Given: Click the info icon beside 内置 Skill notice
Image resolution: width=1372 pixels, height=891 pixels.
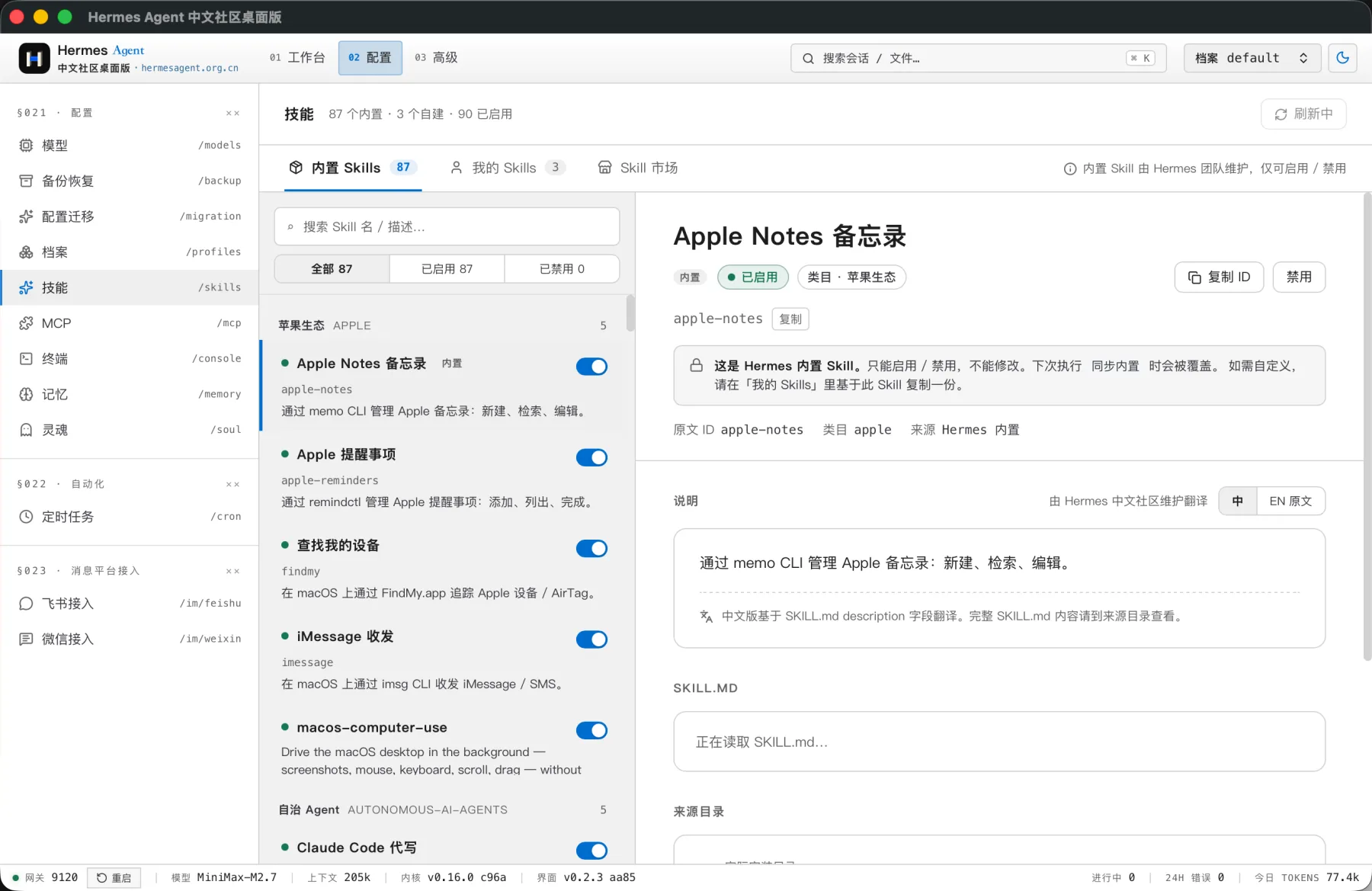Looking at the screenshot, I should click(1070, 168).
